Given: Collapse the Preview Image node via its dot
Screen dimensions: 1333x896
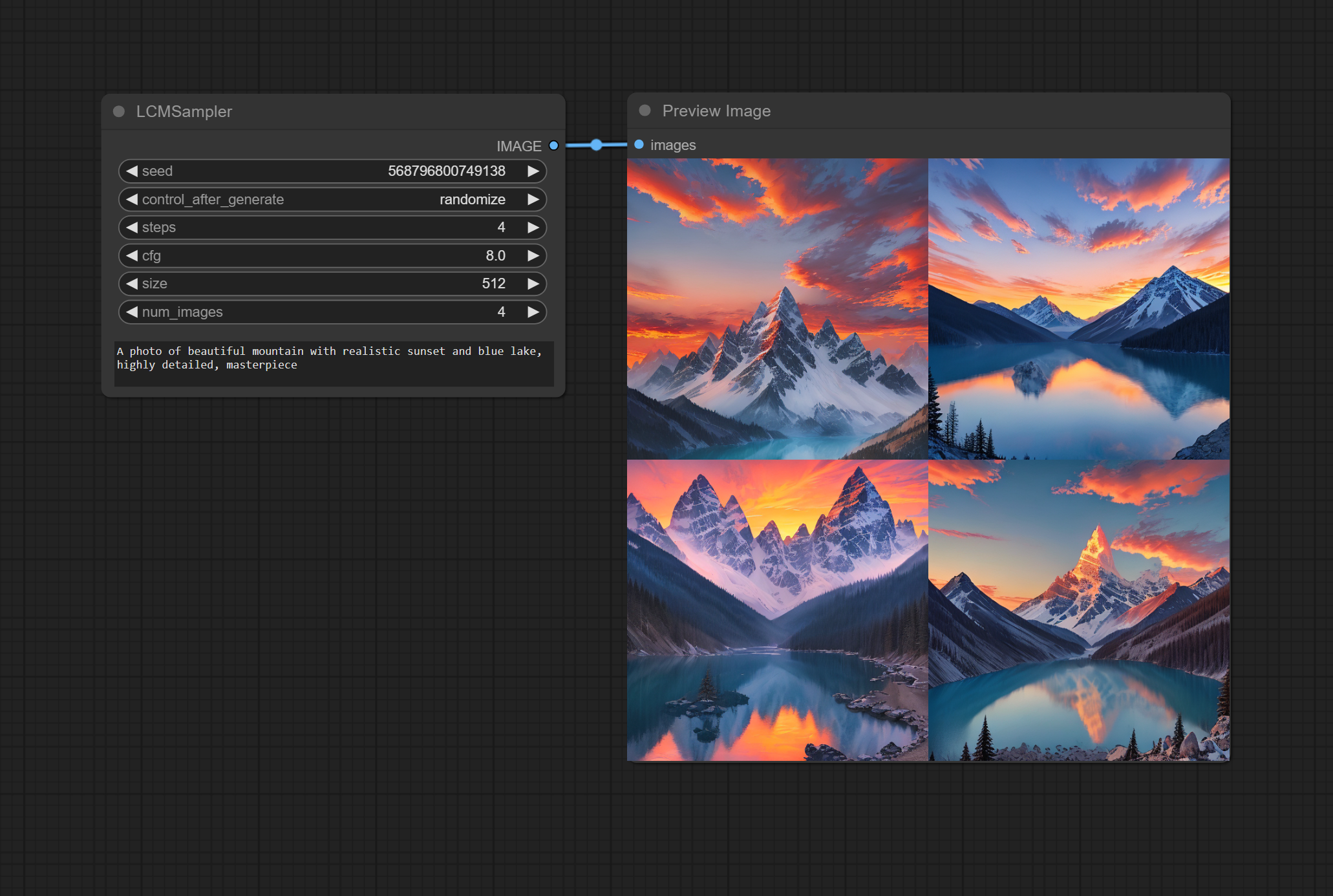Looking at the screenshot, I should [645, 111].
